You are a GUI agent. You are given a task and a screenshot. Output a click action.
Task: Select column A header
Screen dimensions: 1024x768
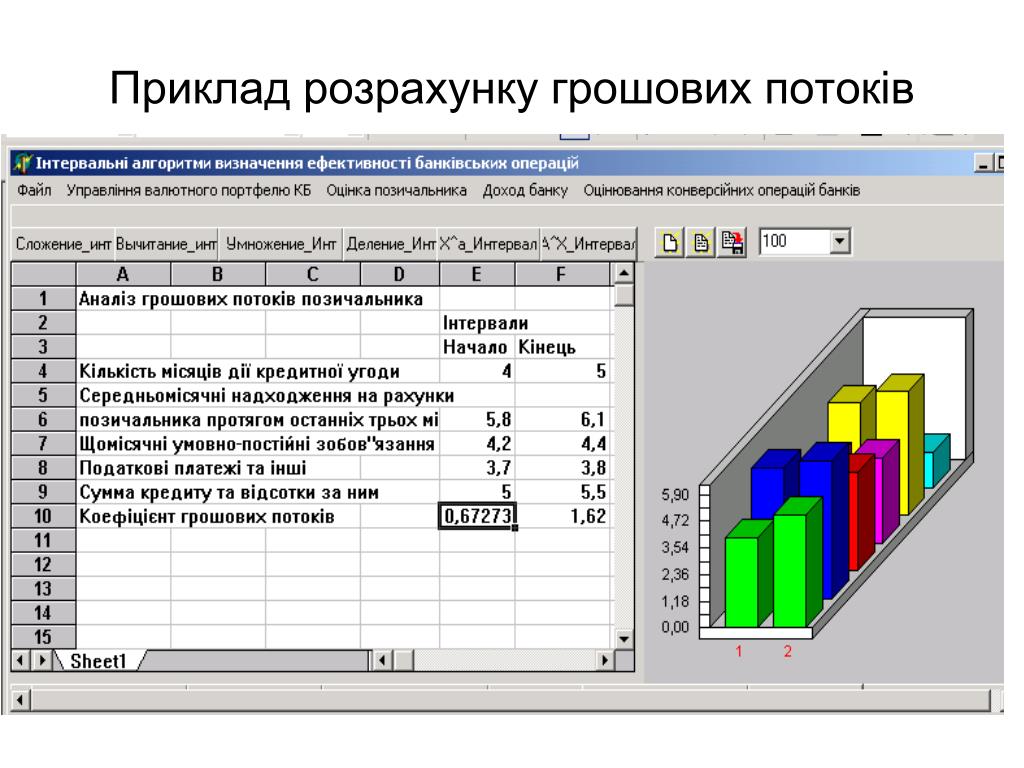[123, 274]
